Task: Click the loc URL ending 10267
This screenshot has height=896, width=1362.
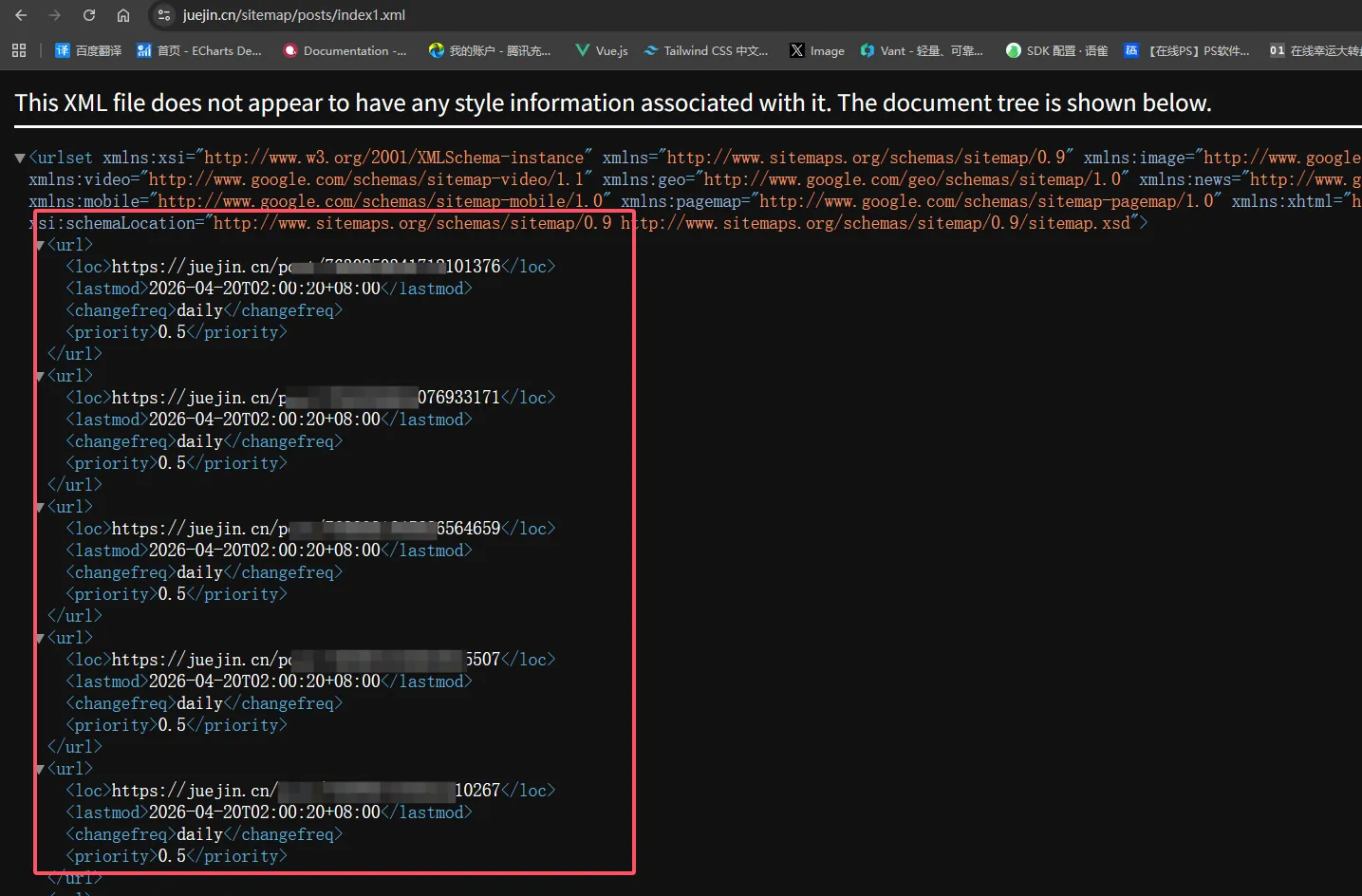Action: pyautogui.click(x=306, y=791)
